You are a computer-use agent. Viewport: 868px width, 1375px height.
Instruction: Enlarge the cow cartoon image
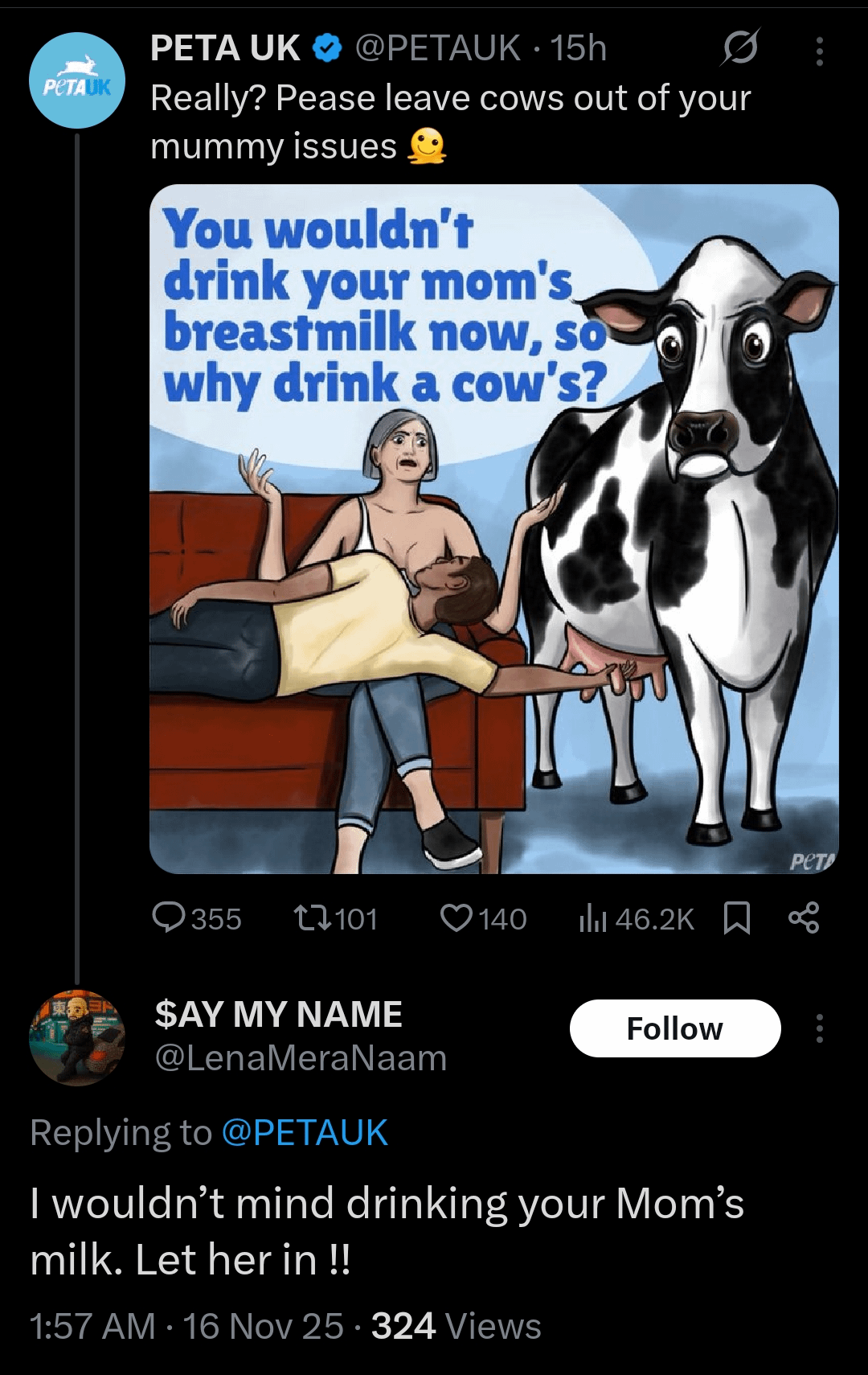pos(493,528)
